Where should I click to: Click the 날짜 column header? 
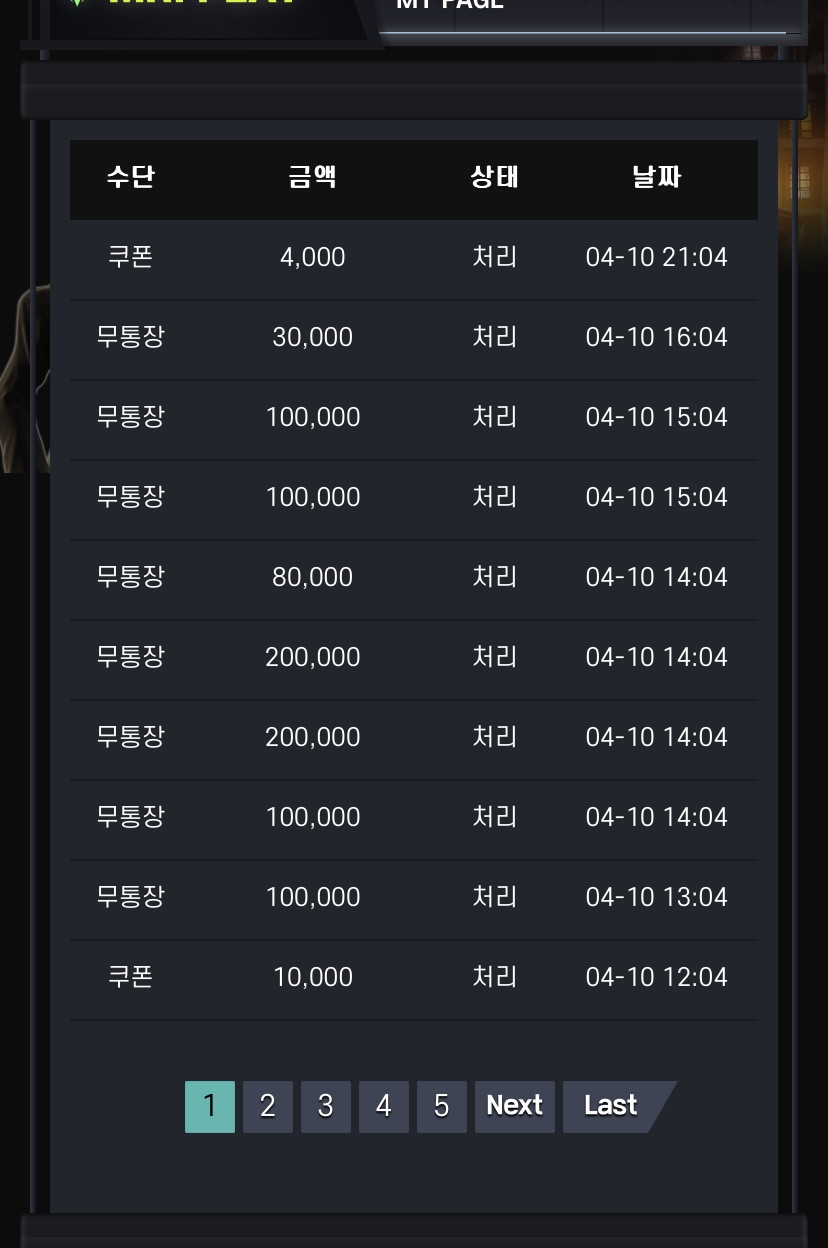point(656,178)
